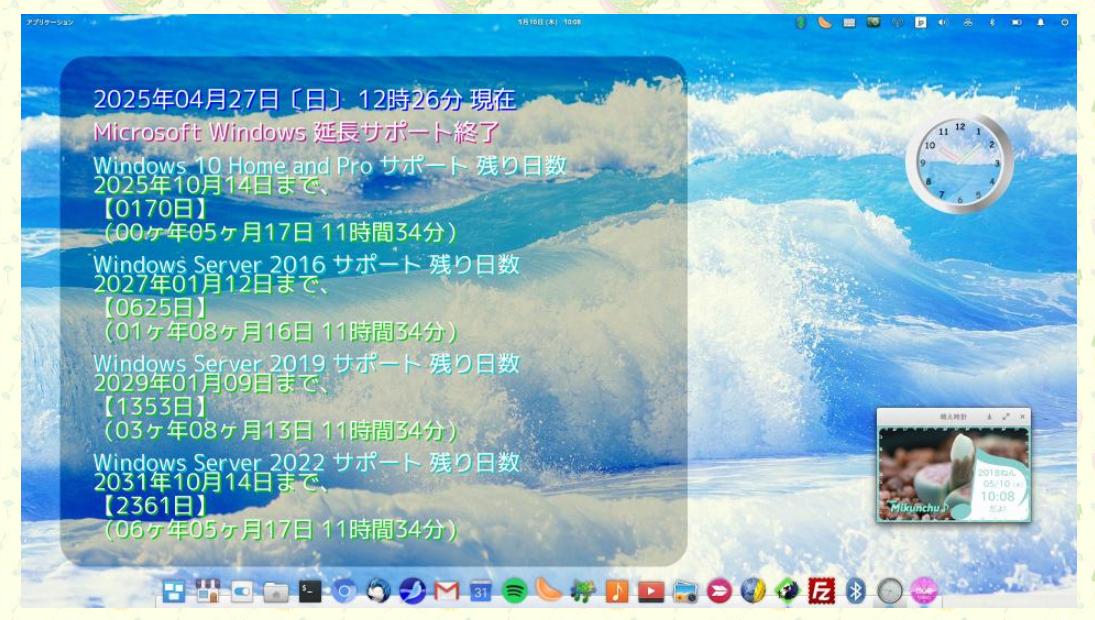
Task: Open the green diamond icon in dock
Action: pos(787,591)
